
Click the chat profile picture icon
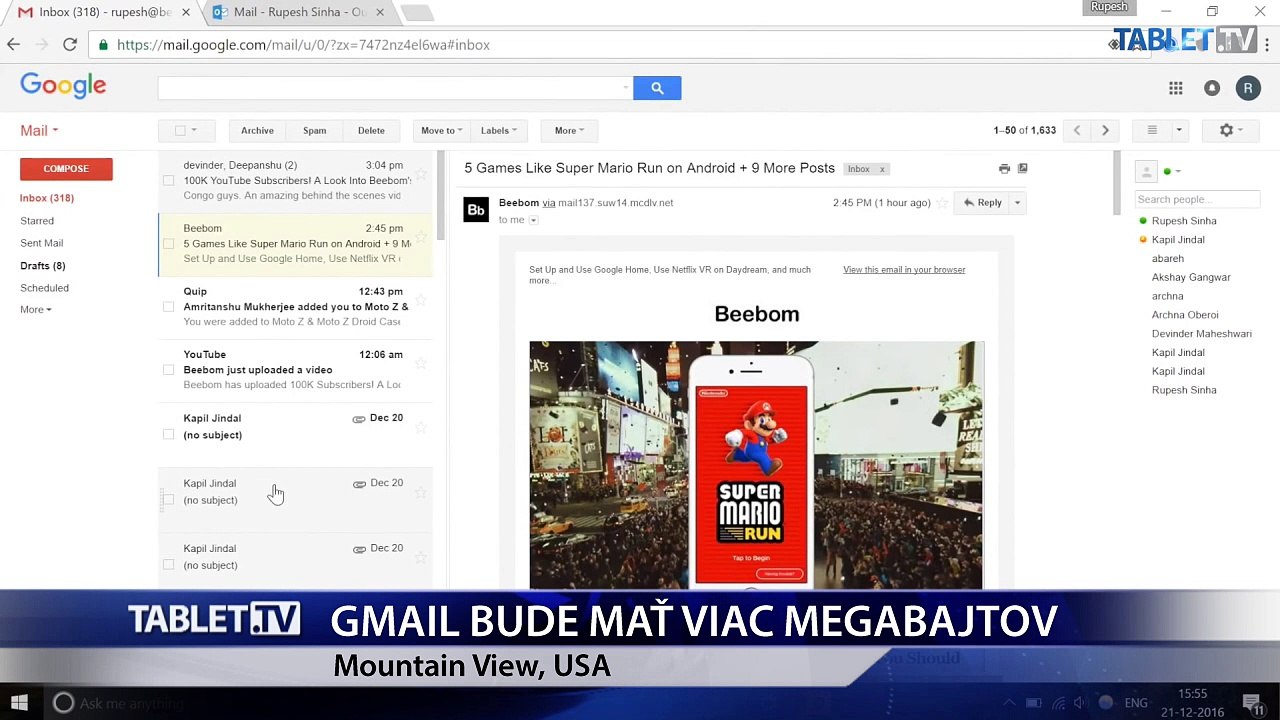pyautogui.click(x=1148, y=172)
